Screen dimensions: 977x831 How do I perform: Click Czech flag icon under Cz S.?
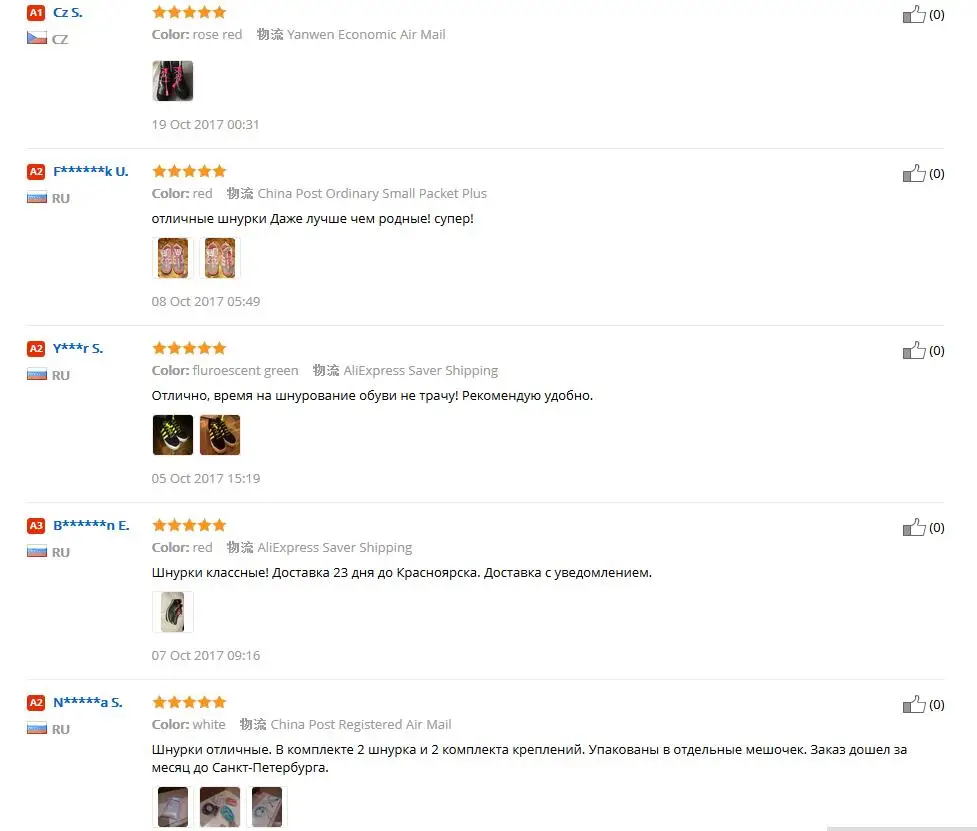pos(37,38)
